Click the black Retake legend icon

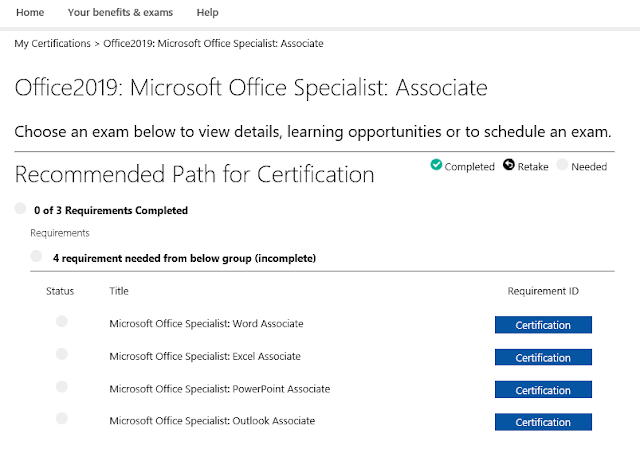point(508,165)
